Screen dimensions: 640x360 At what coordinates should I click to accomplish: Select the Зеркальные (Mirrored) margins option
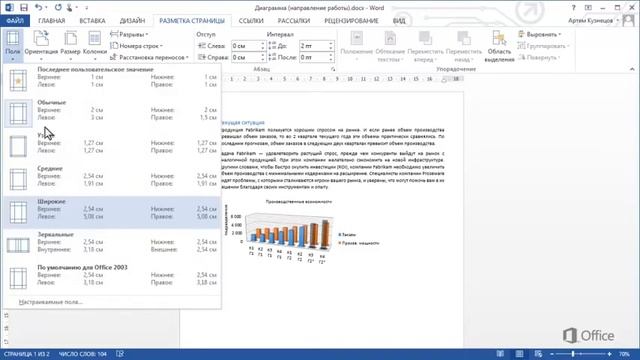[x=112, y=245]
